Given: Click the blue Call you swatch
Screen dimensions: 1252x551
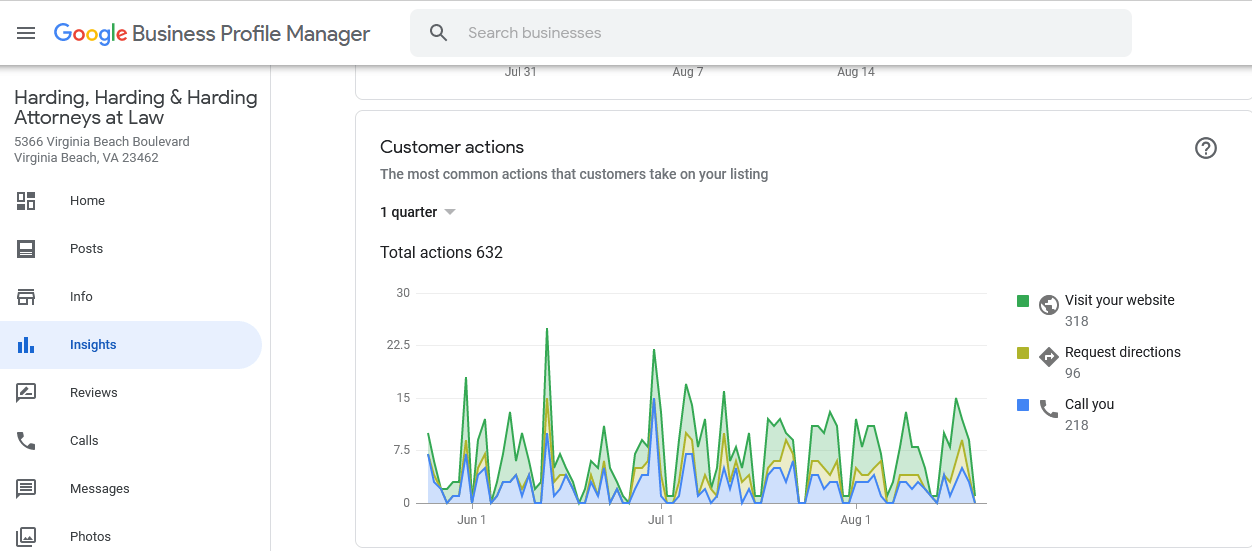Looking at the screenshot, I should (x=1023, y=405).
